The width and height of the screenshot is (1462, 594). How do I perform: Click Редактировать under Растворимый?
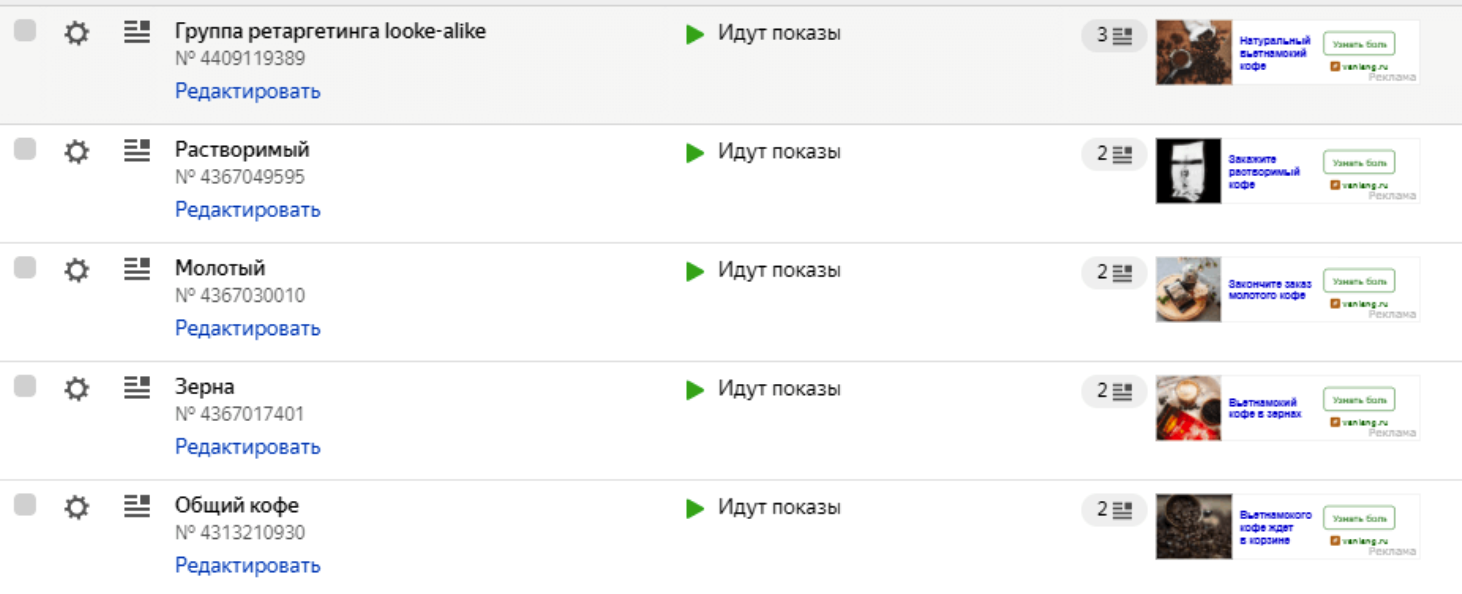tap(248, 209)
